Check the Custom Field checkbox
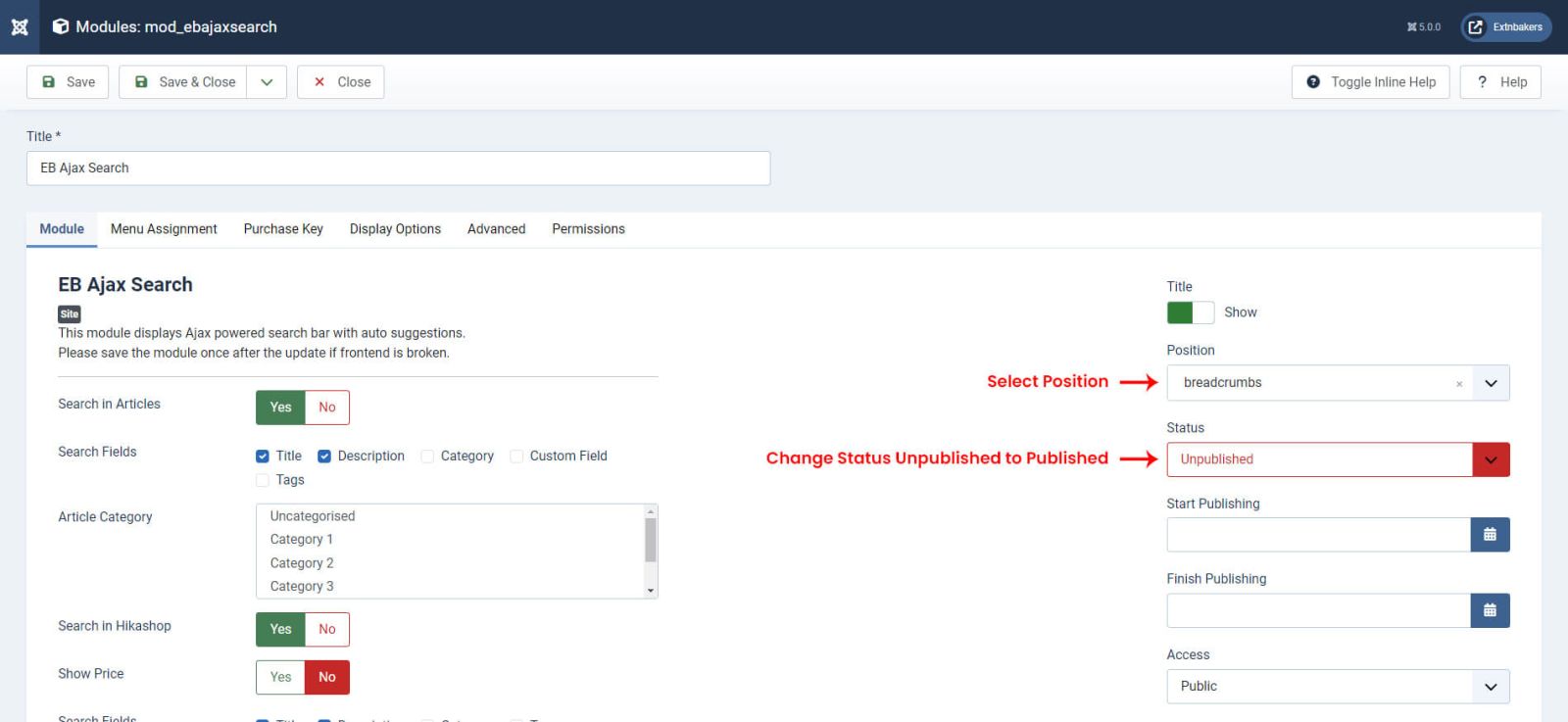The image size is (1568, 722). pos(516,457)
